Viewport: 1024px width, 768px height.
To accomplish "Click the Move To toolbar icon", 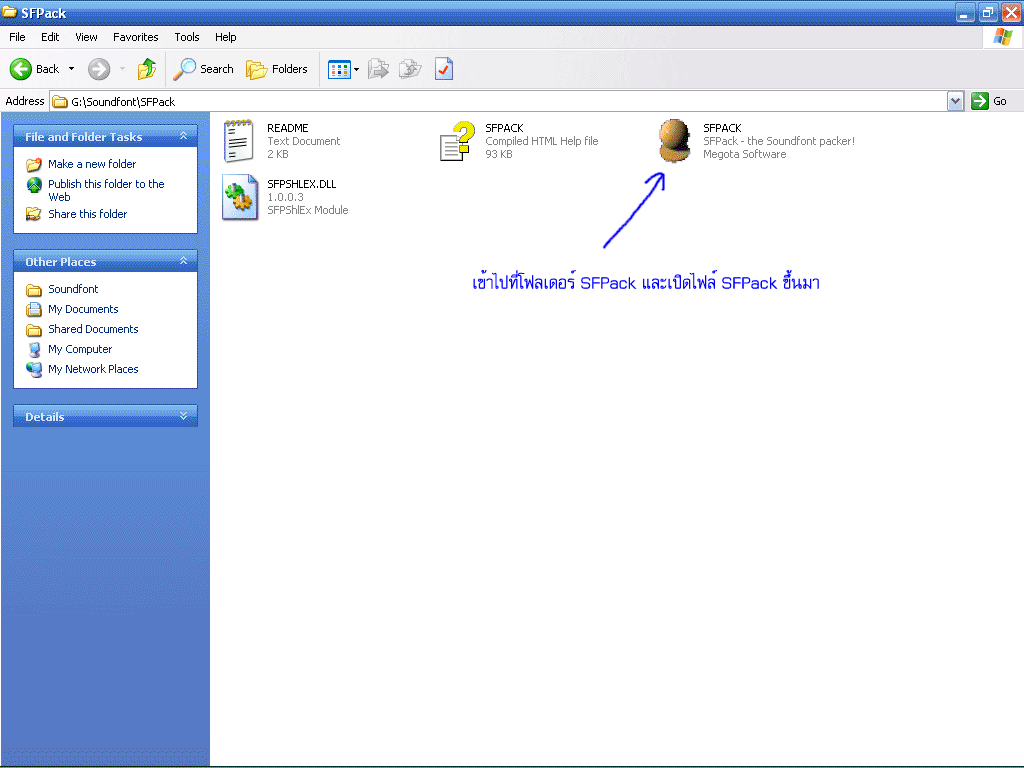I will point(378,69).
